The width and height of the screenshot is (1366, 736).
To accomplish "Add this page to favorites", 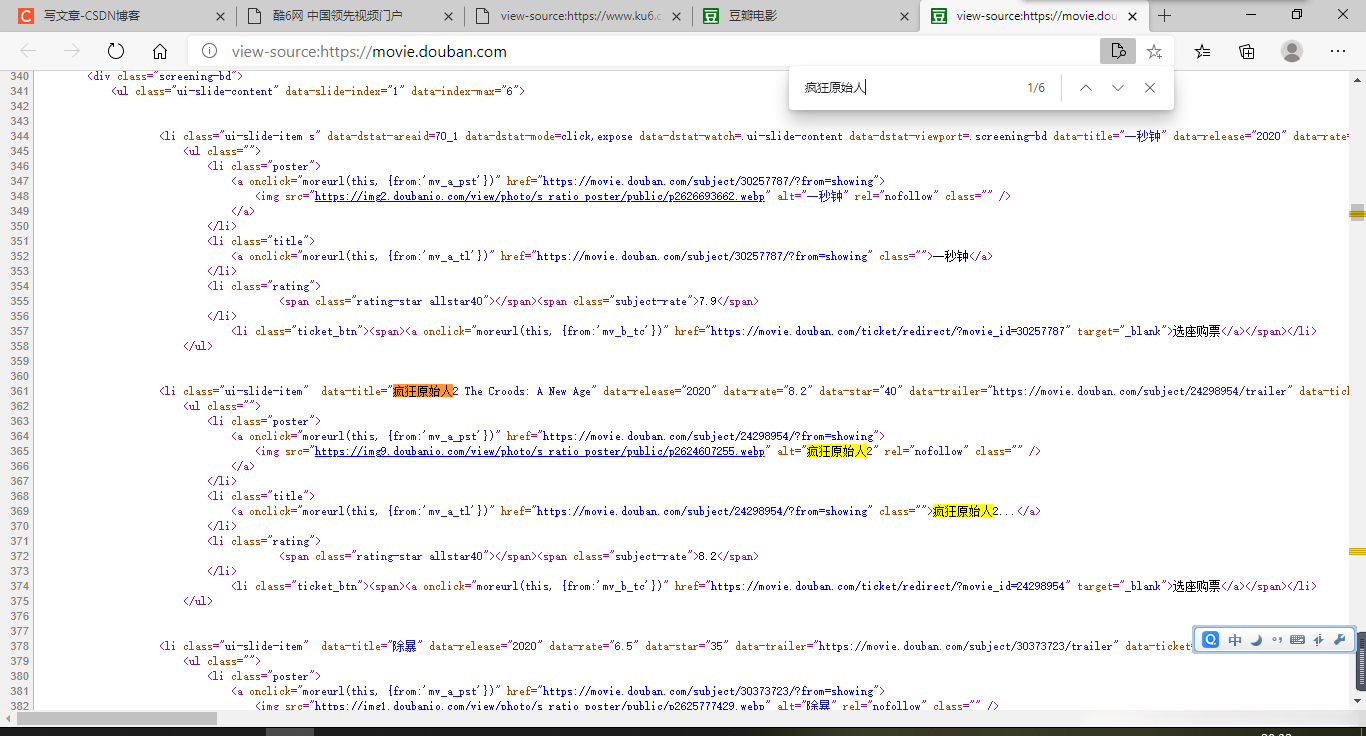I will pyautogui.click(x=1155, y=52).
